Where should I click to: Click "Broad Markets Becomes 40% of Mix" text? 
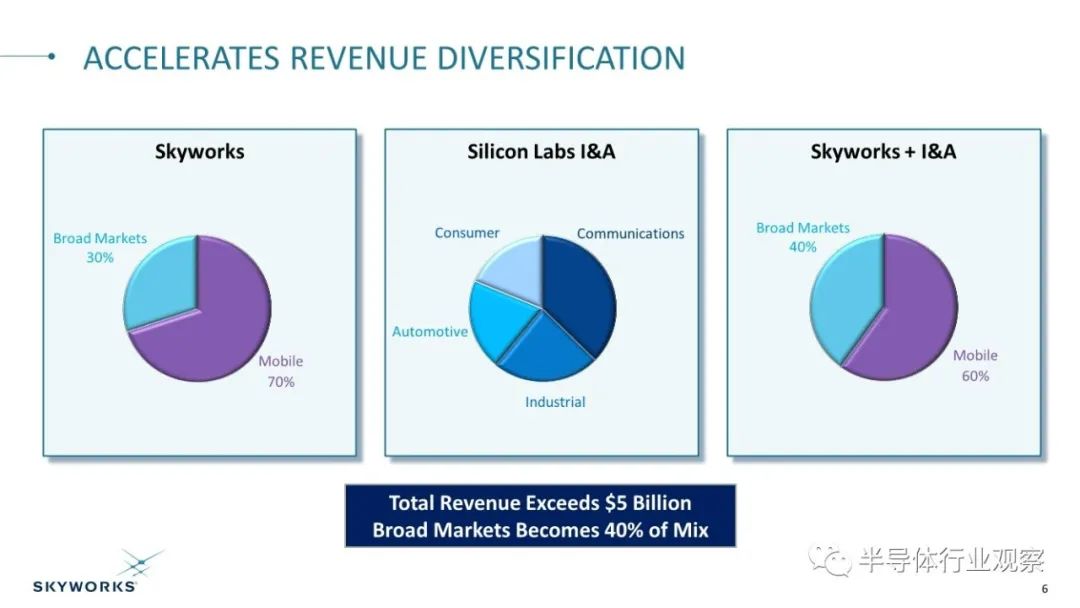point(540,530)
